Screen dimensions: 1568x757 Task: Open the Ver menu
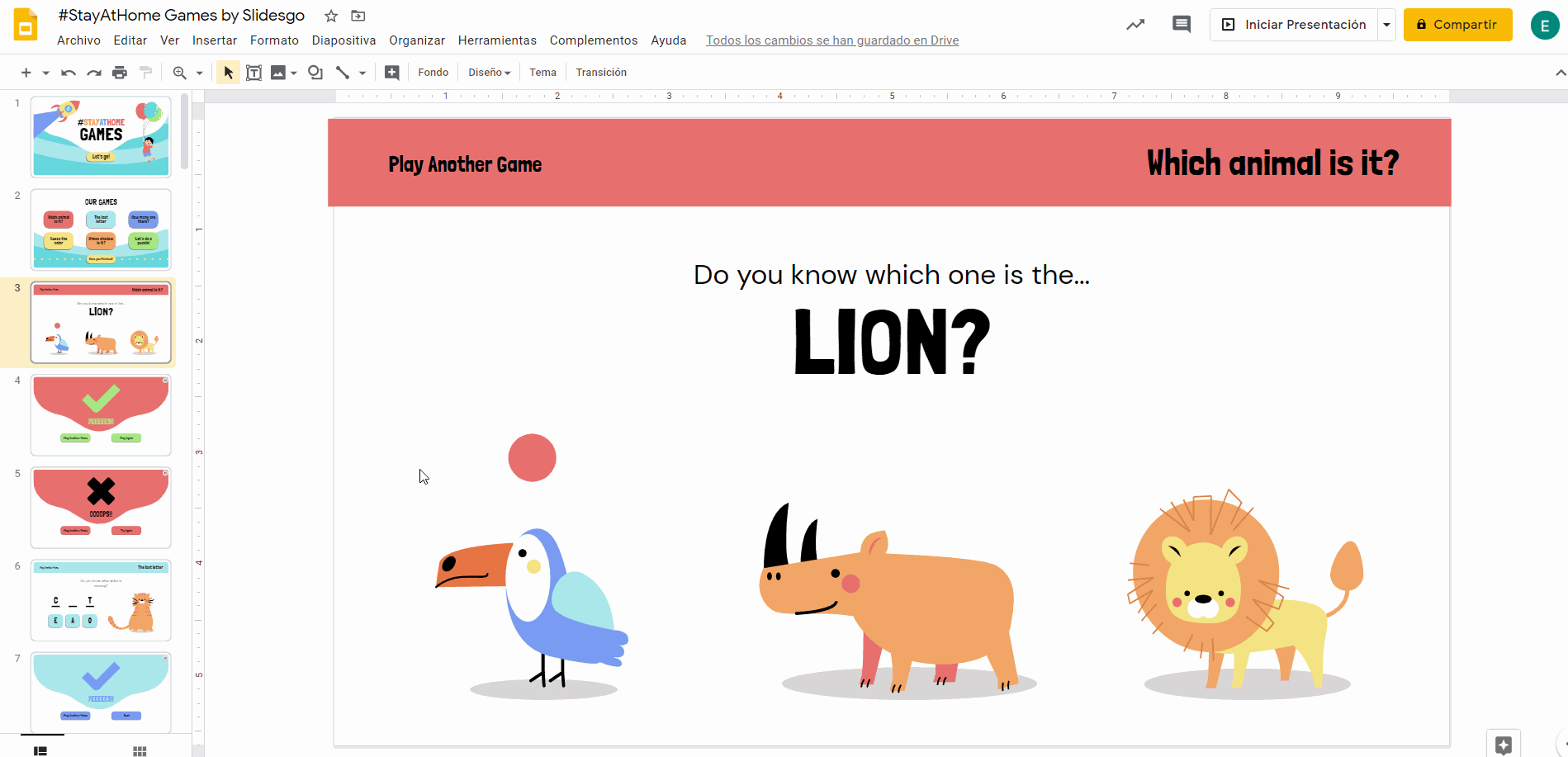[169, 40]
